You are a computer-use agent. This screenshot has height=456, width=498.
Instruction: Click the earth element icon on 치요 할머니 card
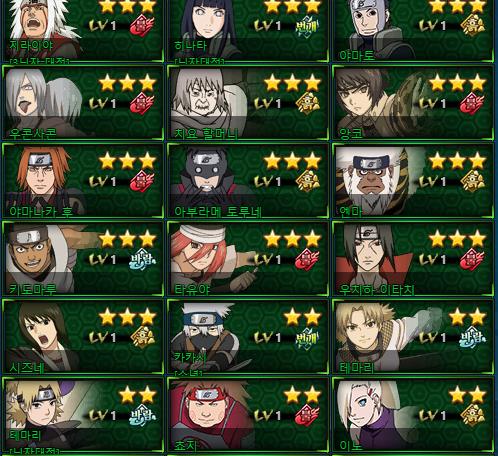[x=307, y=103]
